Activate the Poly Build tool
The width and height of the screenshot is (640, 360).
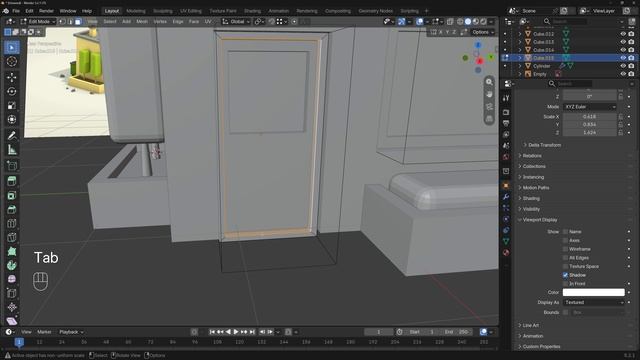12,251
